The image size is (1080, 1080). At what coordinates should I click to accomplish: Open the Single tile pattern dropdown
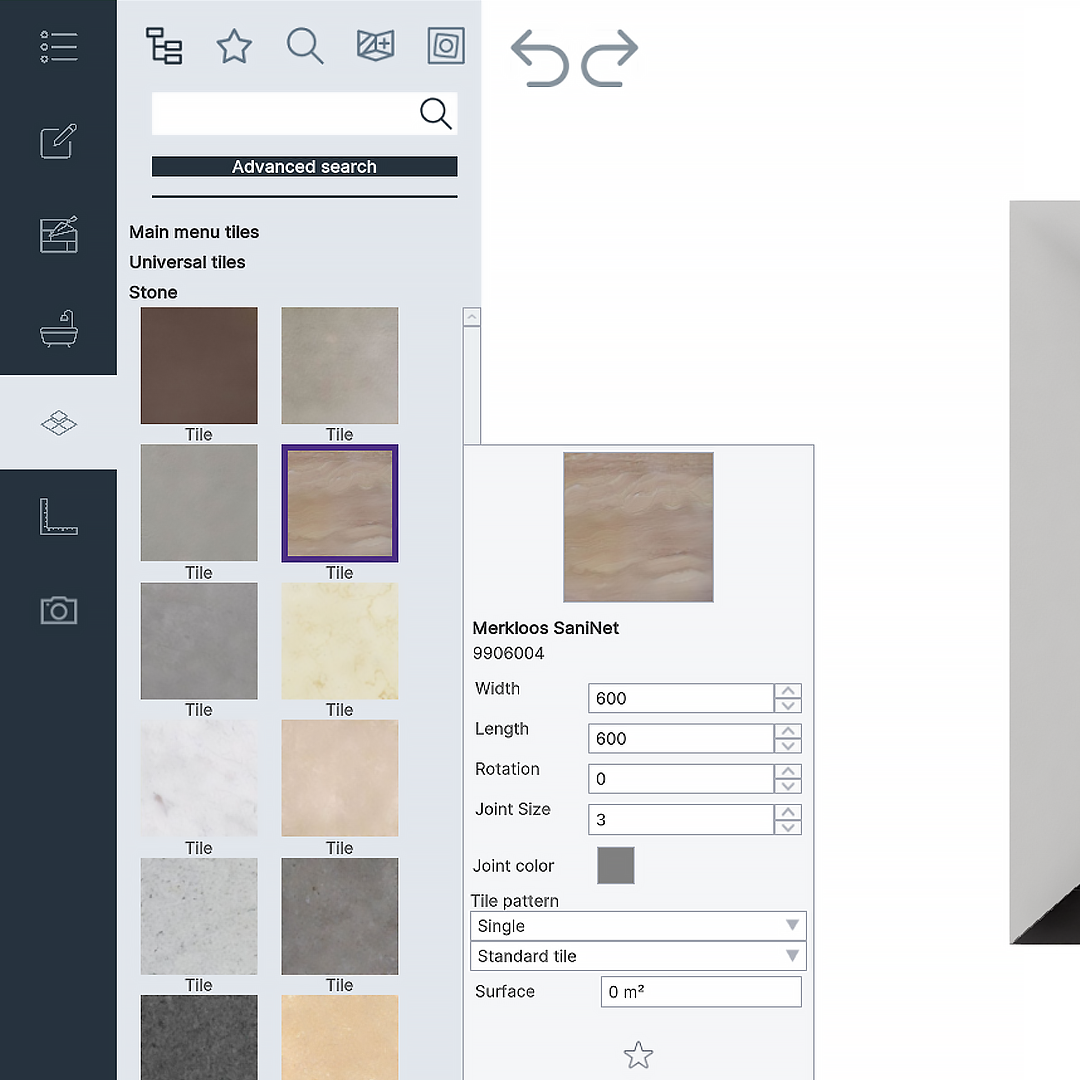click(638, 926)
